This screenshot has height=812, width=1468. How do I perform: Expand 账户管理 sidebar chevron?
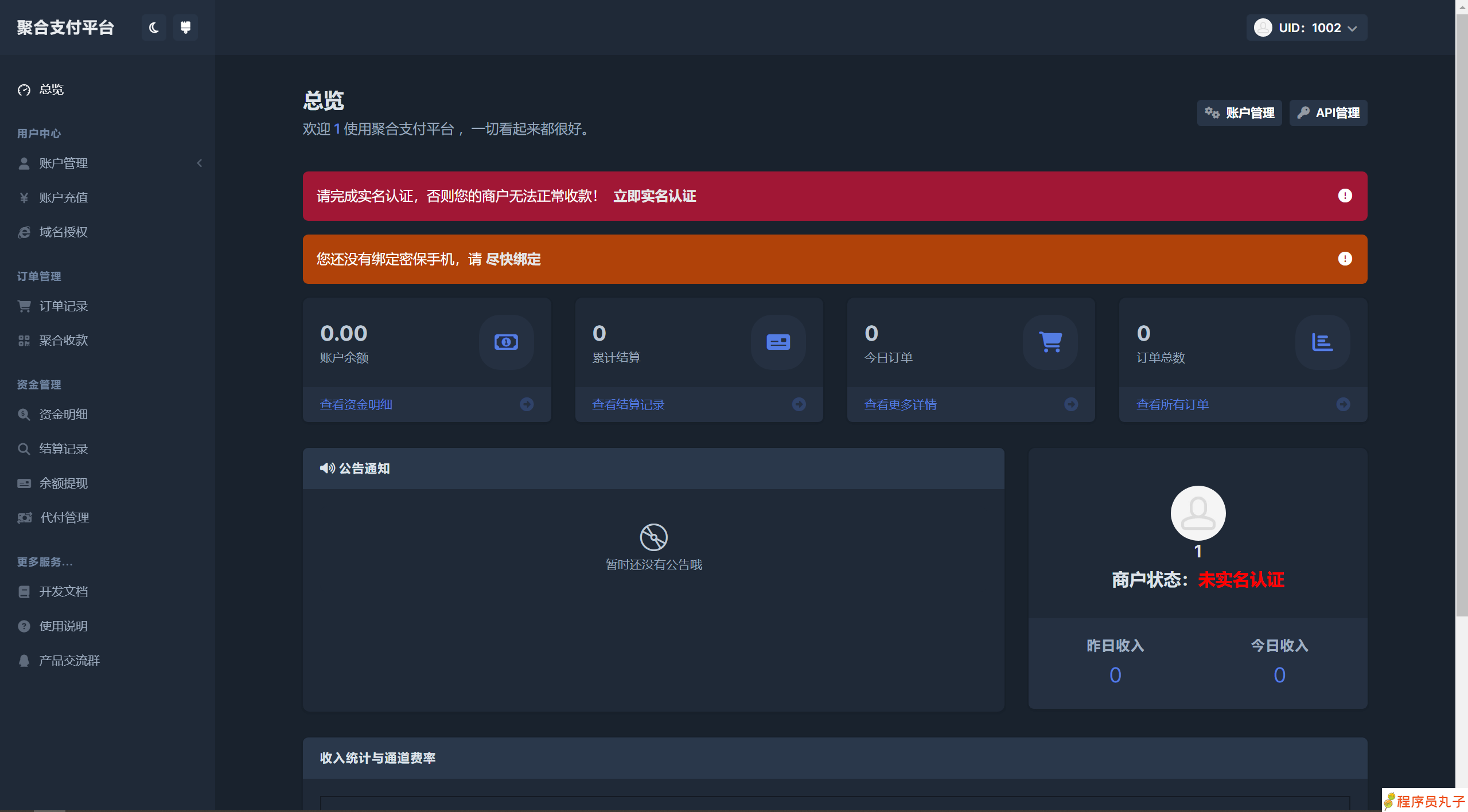click(200, 163)
